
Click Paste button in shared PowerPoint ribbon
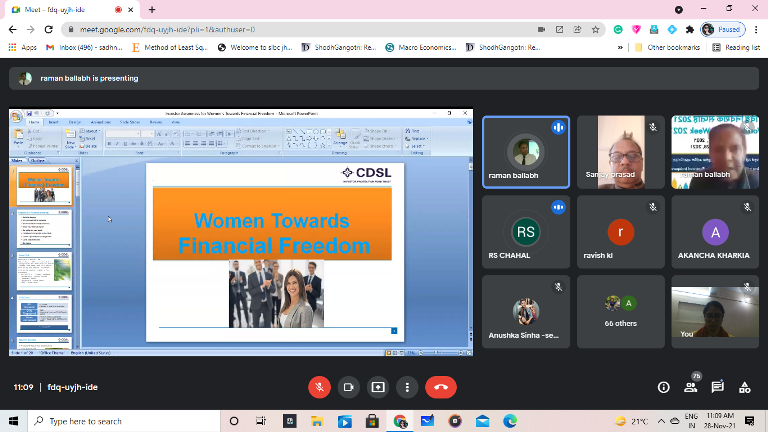pyautogui.click(x=18, y=138)
